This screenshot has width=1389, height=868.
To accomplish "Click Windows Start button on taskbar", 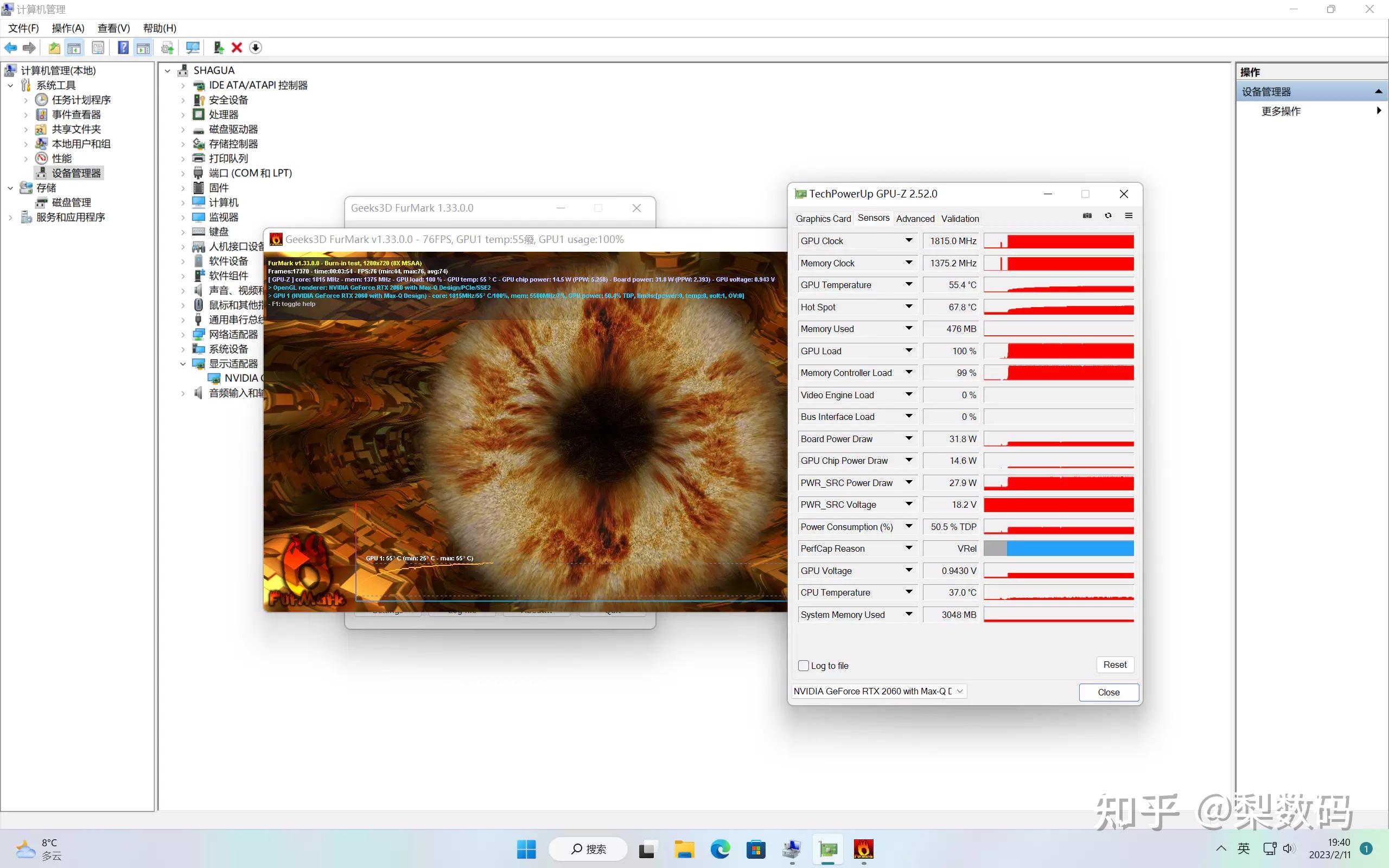I will coord(526,849).
